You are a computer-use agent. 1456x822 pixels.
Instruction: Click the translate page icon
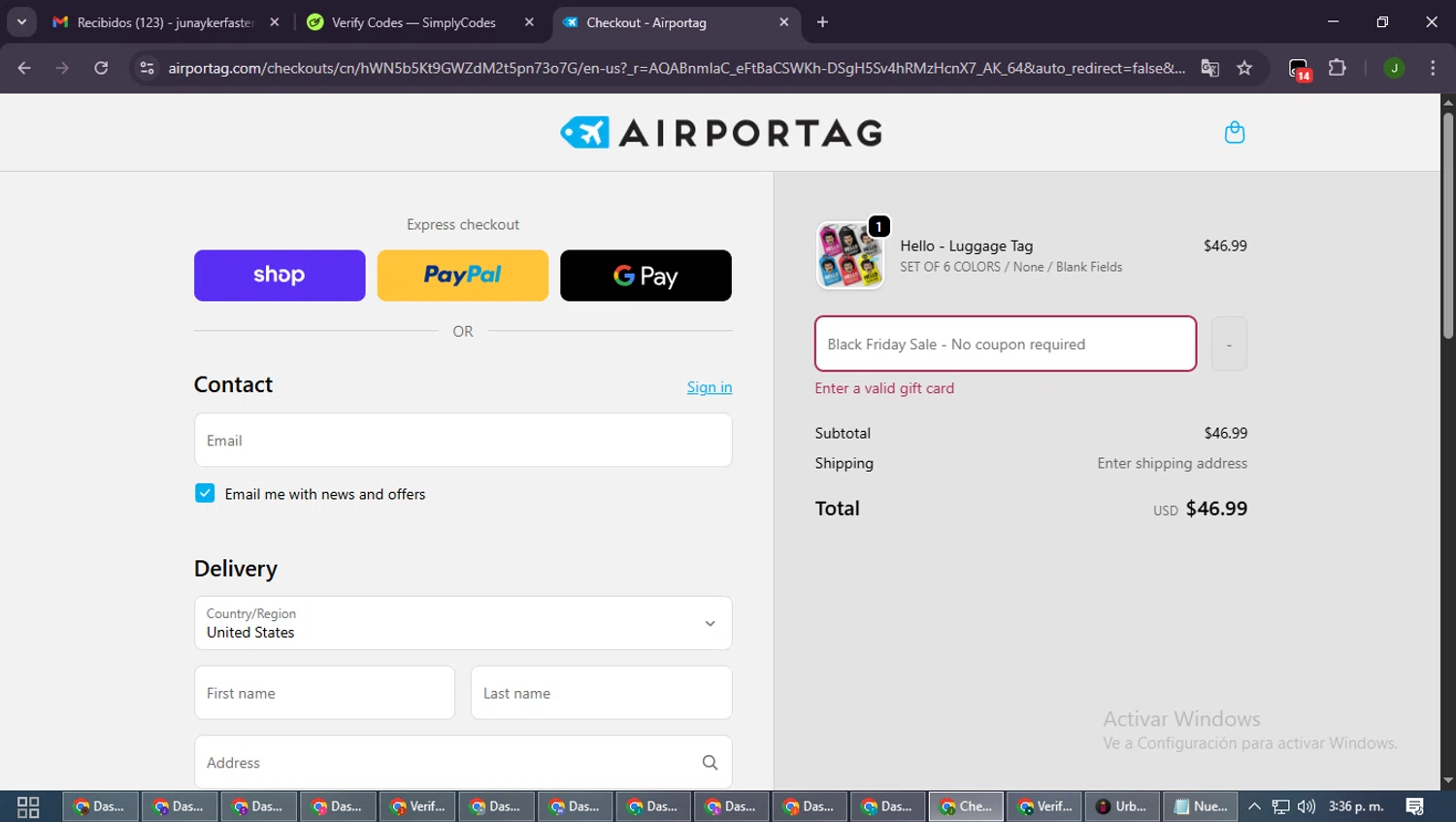click(x=1209, y=68)
